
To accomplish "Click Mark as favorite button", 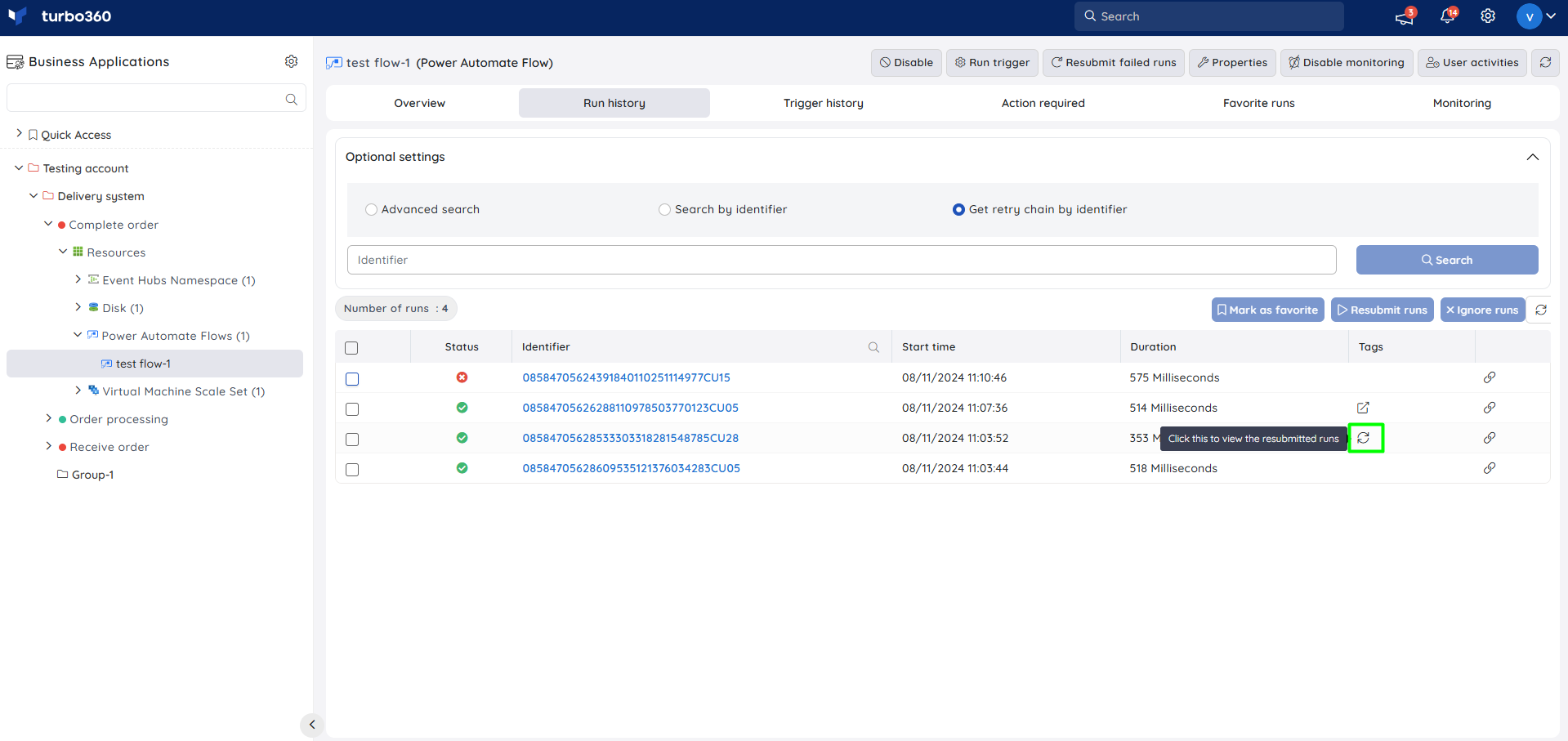I will tap(1268, 310).
